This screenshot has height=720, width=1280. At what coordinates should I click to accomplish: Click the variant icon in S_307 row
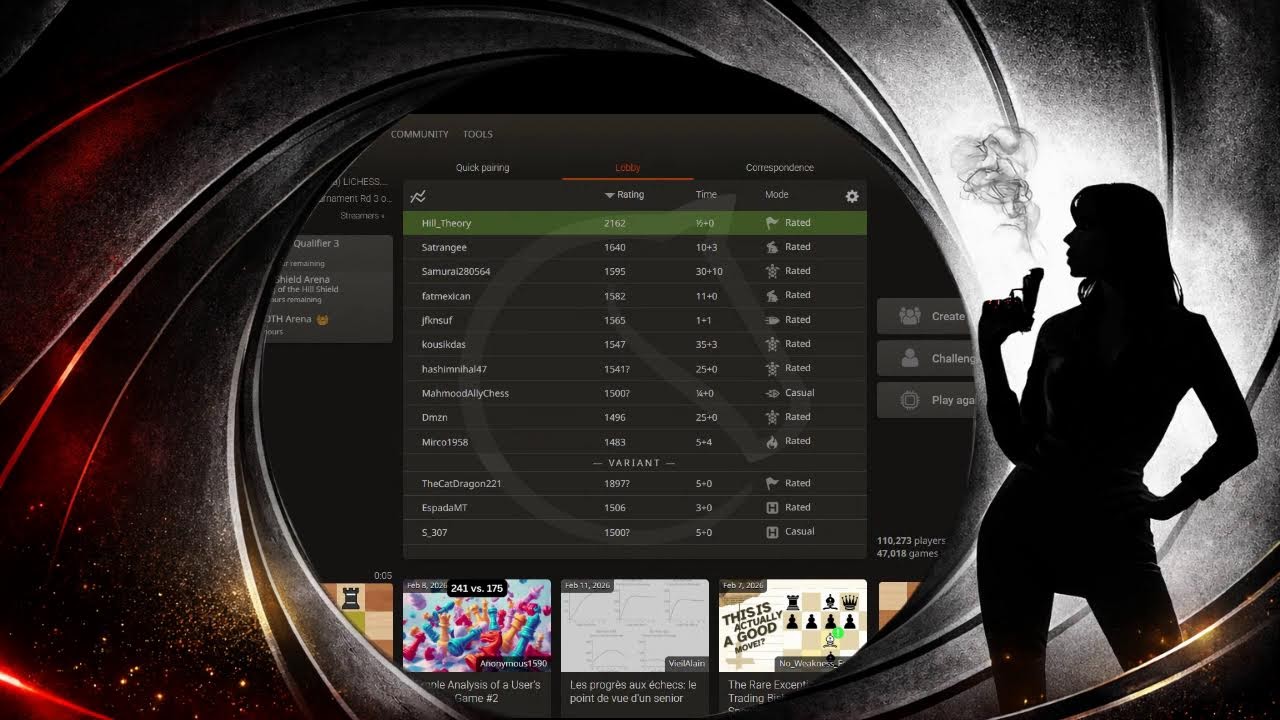click(772, 531)
